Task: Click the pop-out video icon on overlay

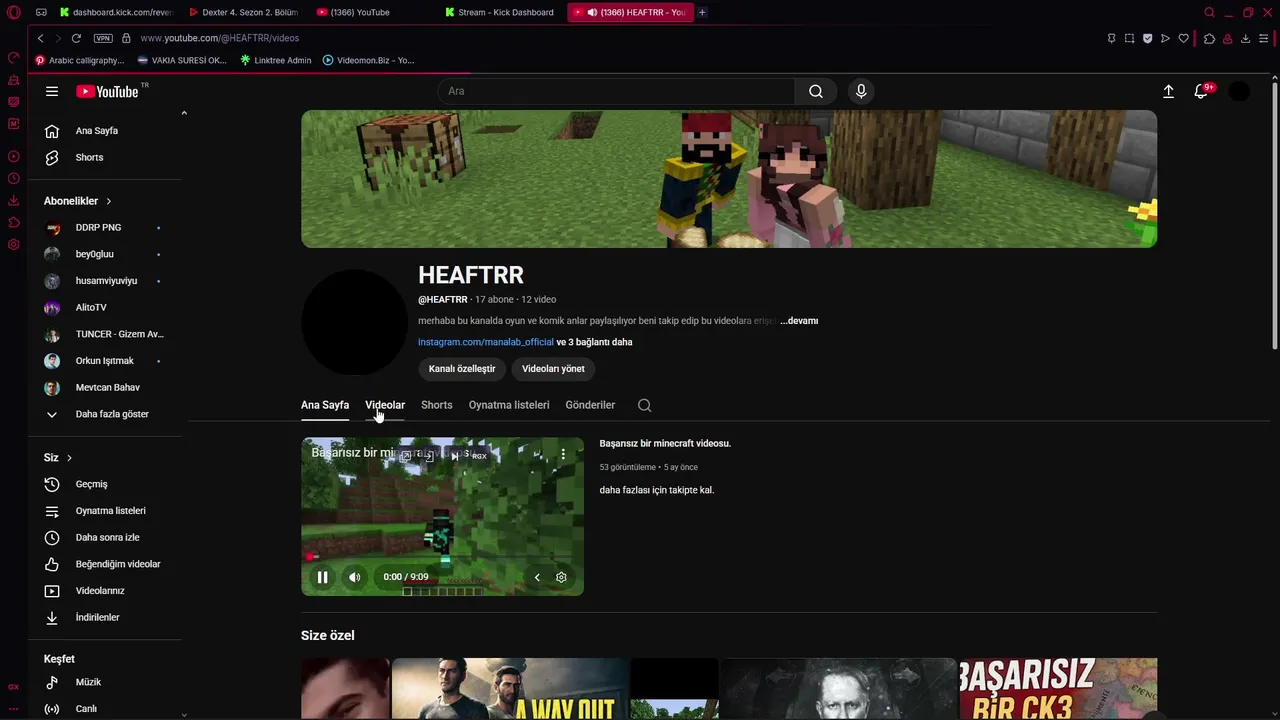Action: 406,456
